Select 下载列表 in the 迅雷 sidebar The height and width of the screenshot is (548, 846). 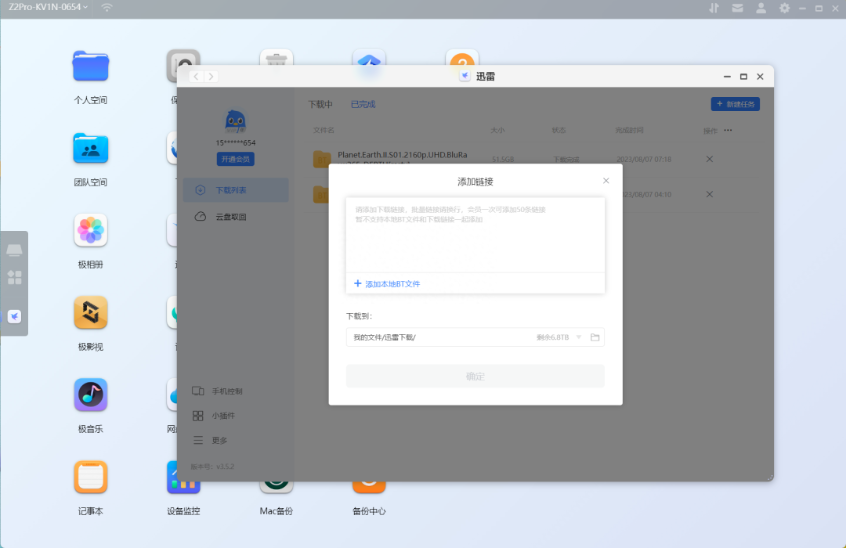236,190
